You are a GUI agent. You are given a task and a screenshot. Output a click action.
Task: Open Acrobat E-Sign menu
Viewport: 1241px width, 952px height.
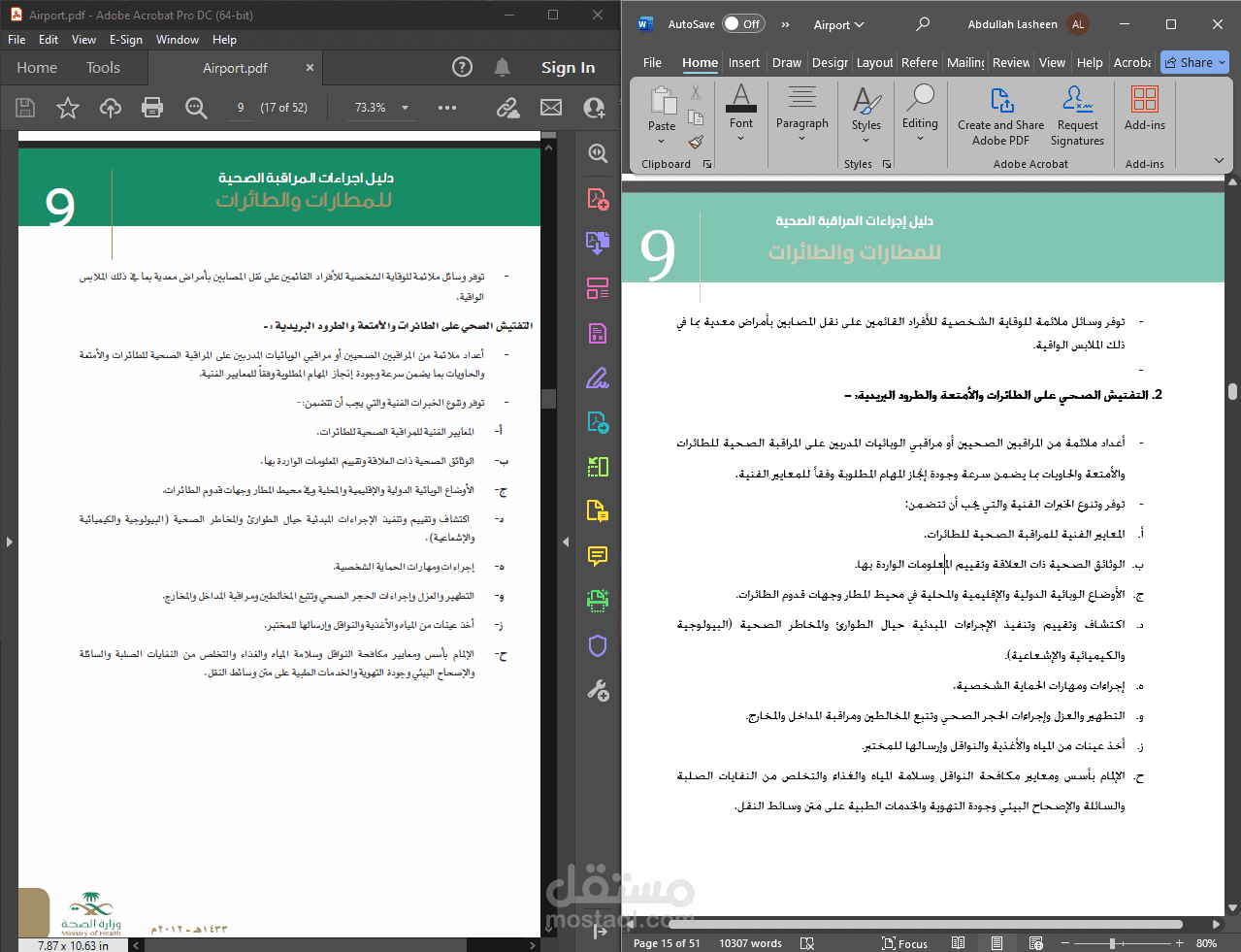pos(126,40)
